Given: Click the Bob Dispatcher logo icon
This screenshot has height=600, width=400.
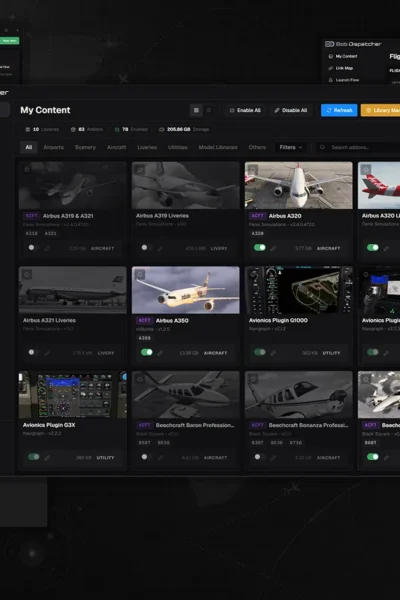Looking at the screenshot, I should [x=329, y=44].
